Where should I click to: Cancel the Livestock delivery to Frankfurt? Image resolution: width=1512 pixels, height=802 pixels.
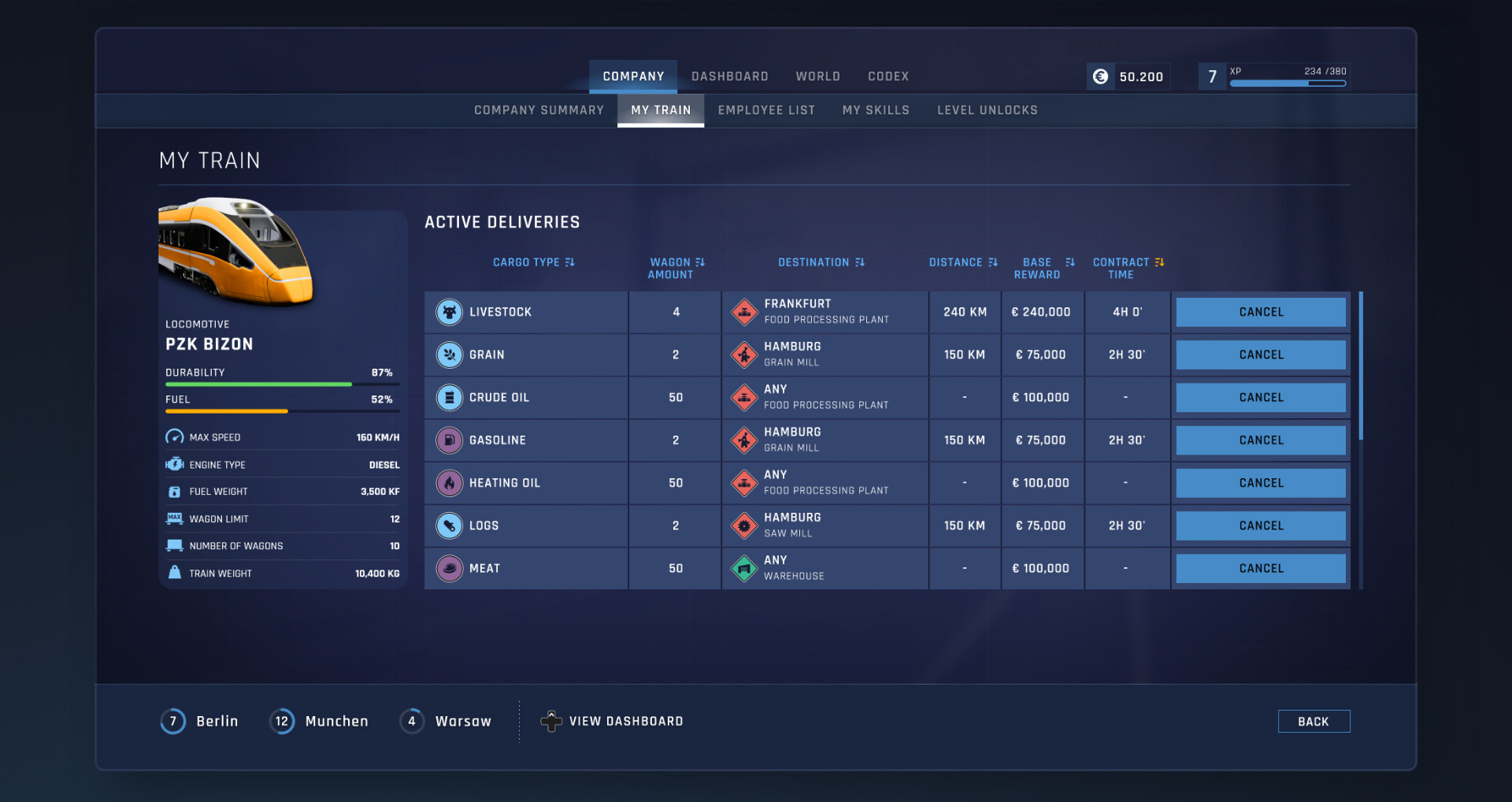[1261, 312]
